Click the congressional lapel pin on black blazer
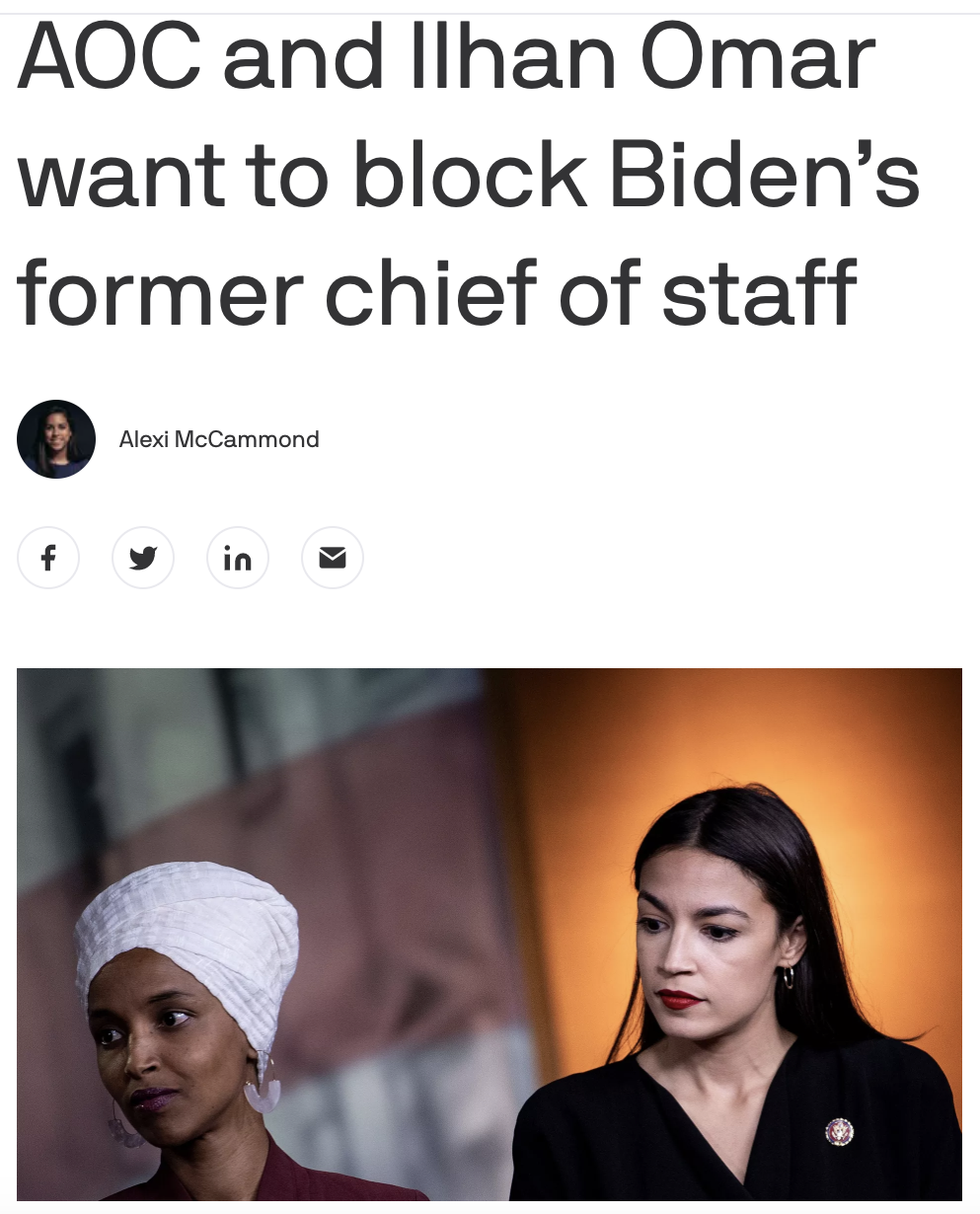The image size is (980, 1214). [x=839, y=1132]
